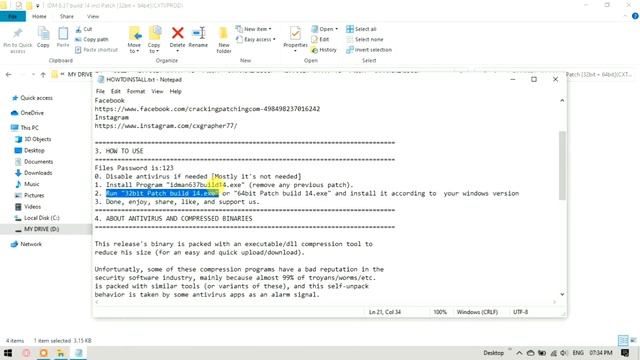Click Windows Start button
Image resolution: width=640 pixels, height=360 pixels.
point(8,353)
